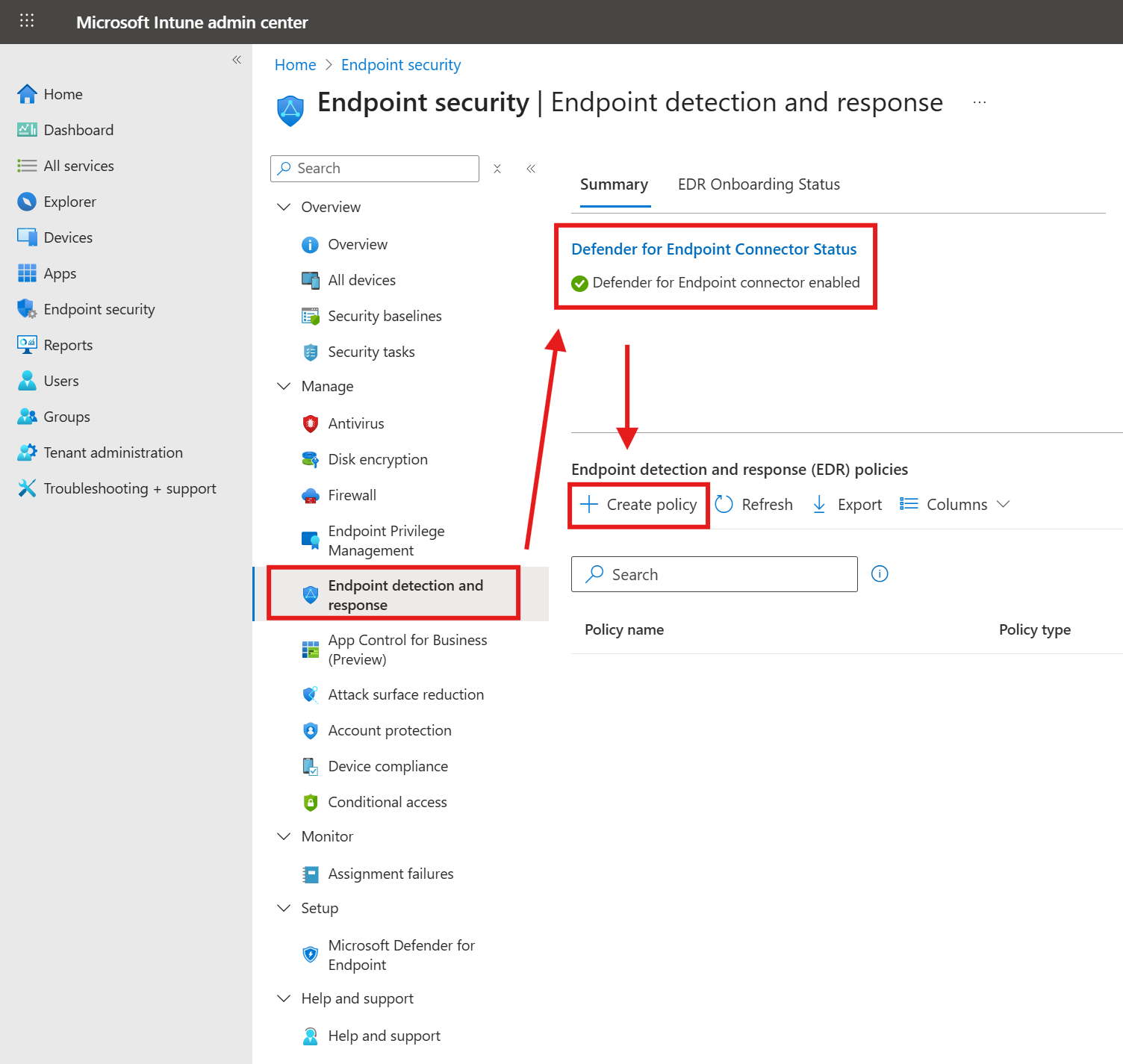Switch to EDR Onboarding Status tab
This screenshot has width=1123, height=1064.
pos(759,184)
